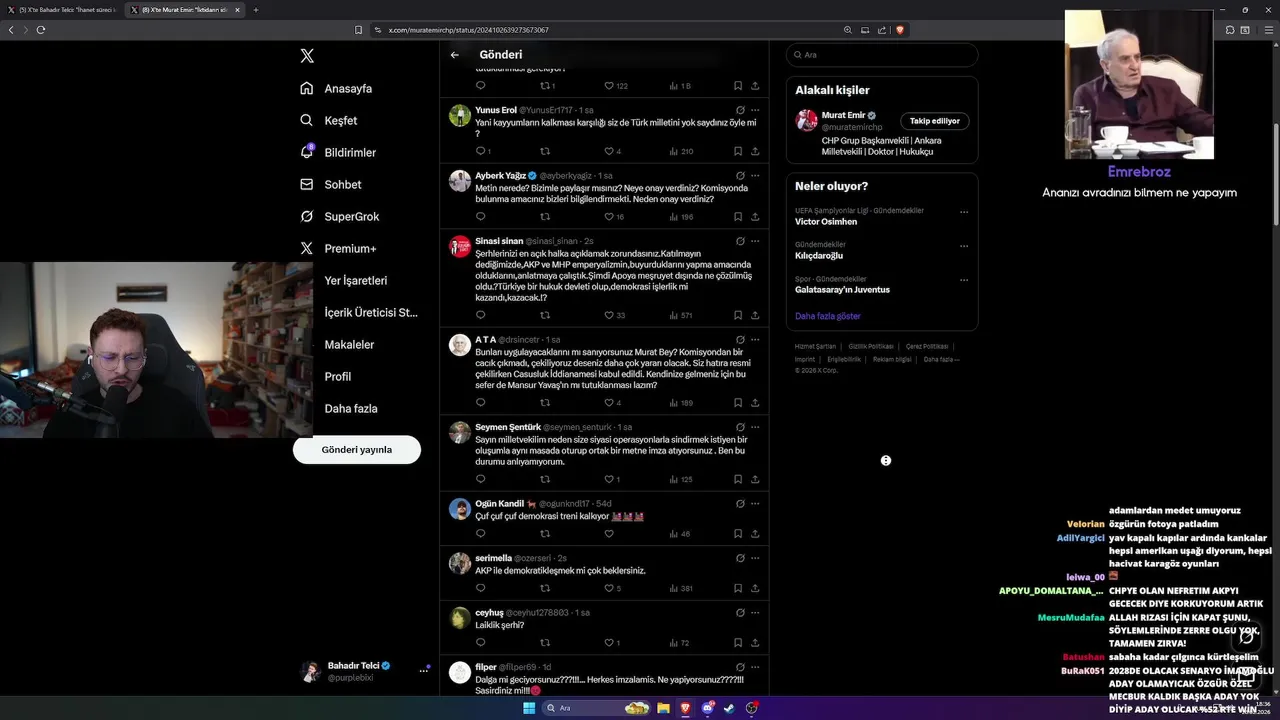Reload the page in browser
Viewport: 1280px width, 720px height.
[x=41, y=30]
